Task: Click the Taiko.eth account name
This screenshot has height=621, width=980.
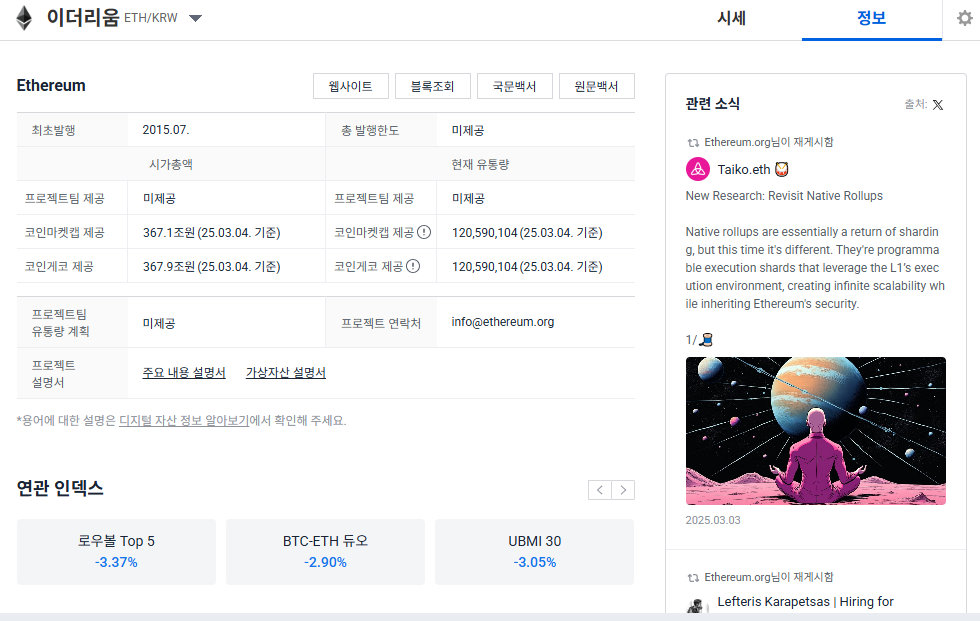Action: (x=744, y=169)
